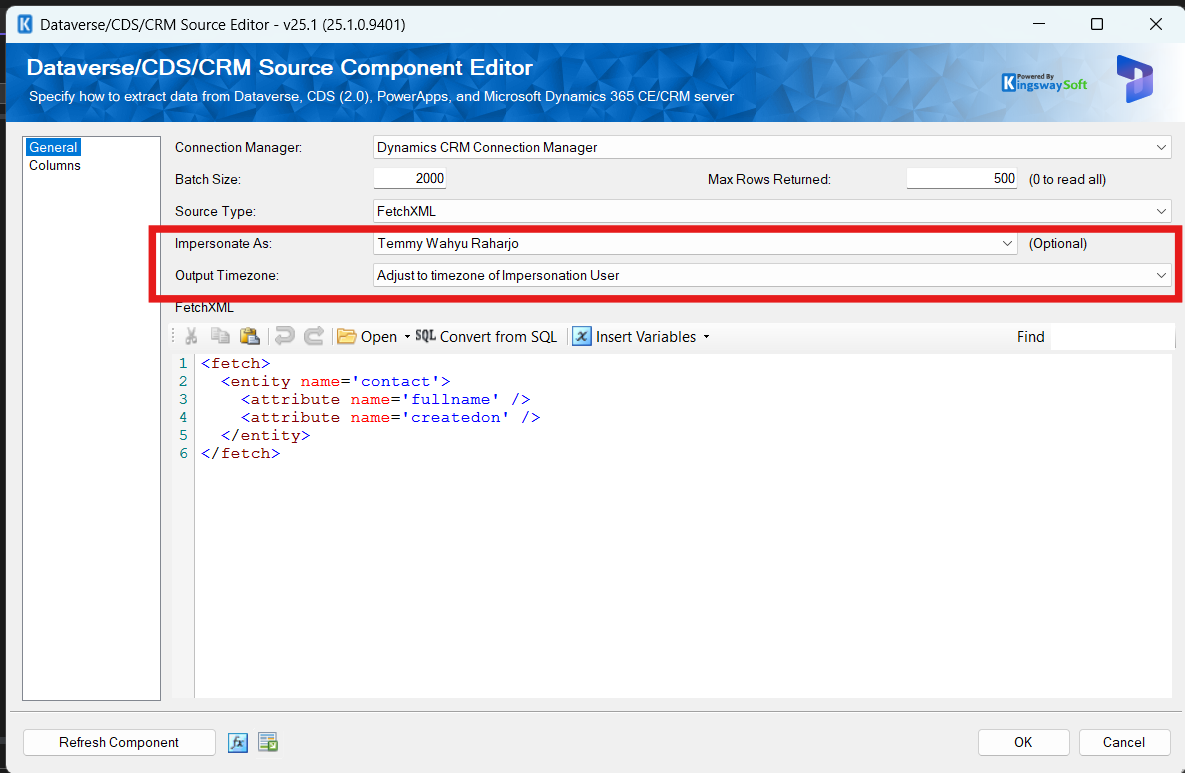Minimize the Source Editor window
1185x773 pixels.
pyautogui.click(x=1039, y=24)
